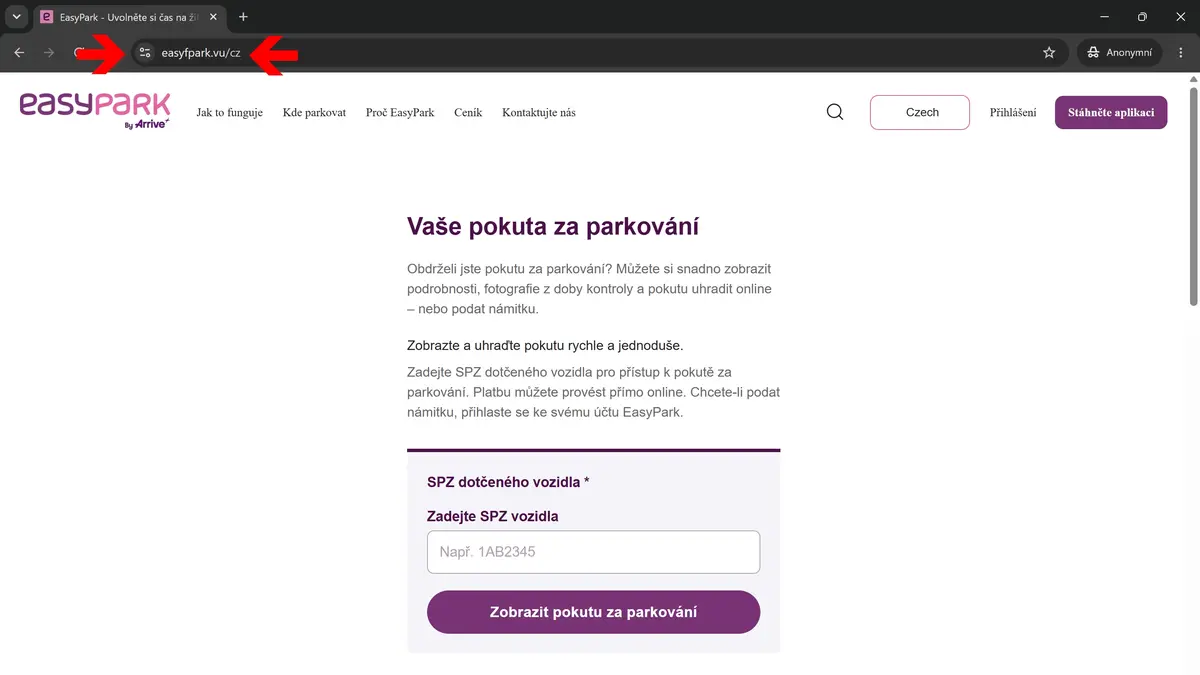Click the EasyPark logo
The image size is (1200, 675).
[x=95, y=112]
